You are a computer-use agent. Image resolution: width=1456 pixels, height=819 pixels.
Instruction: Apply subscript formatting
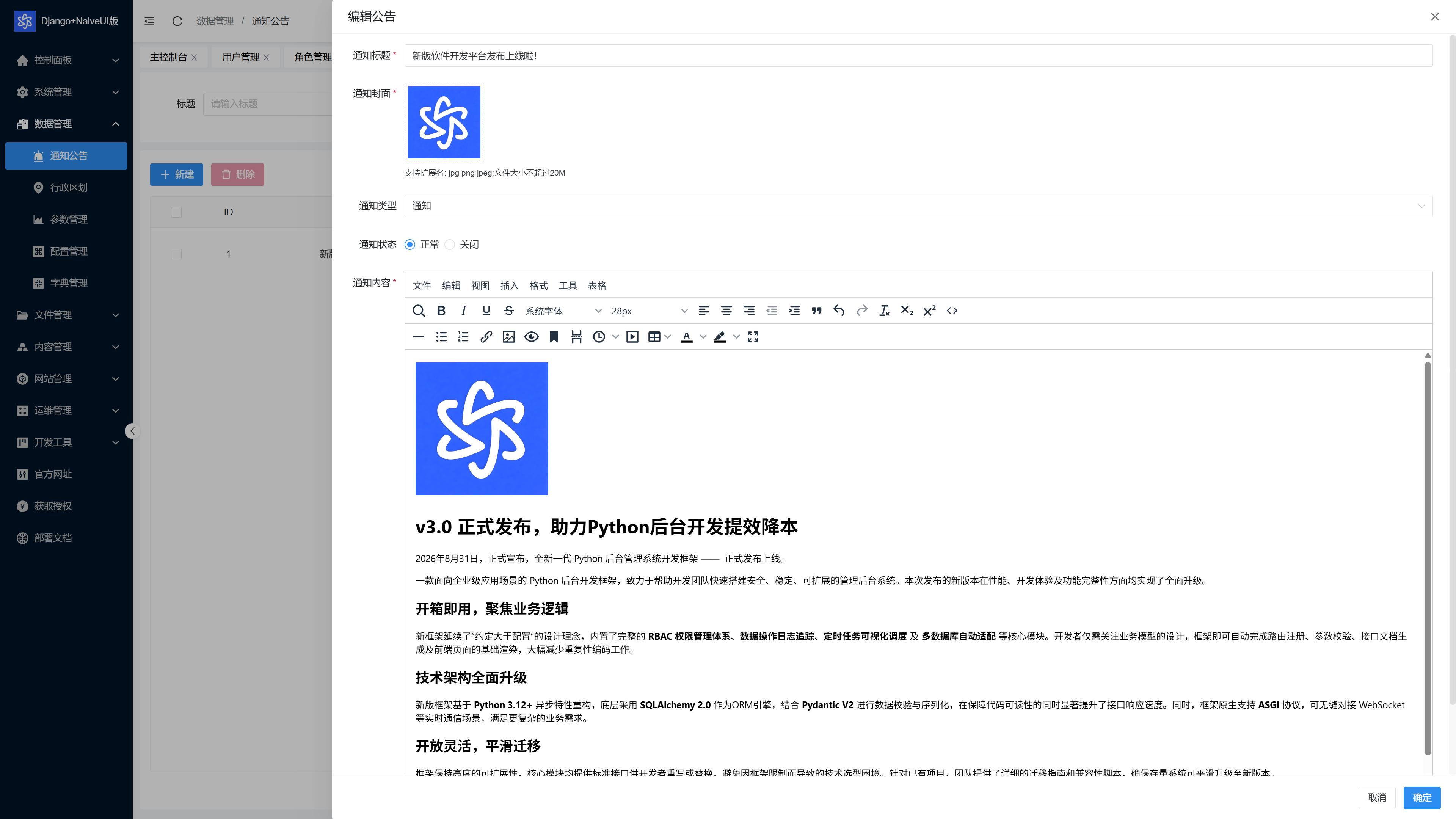pyautogui.click(x=907, y=310)
